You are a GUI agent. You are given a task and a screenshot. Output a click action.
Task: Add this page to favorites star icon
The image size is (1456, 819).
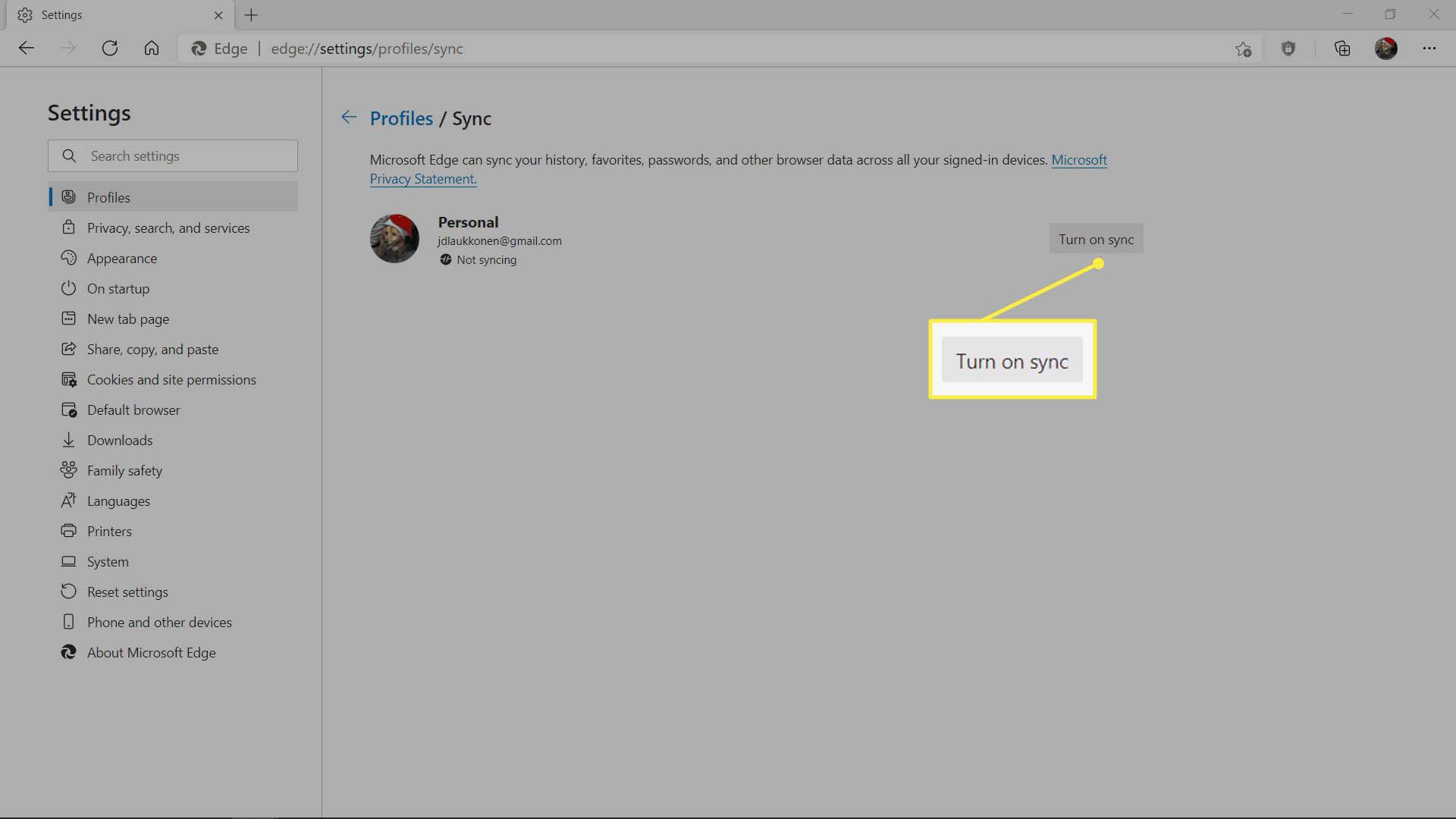click(x=1243, y=49)
